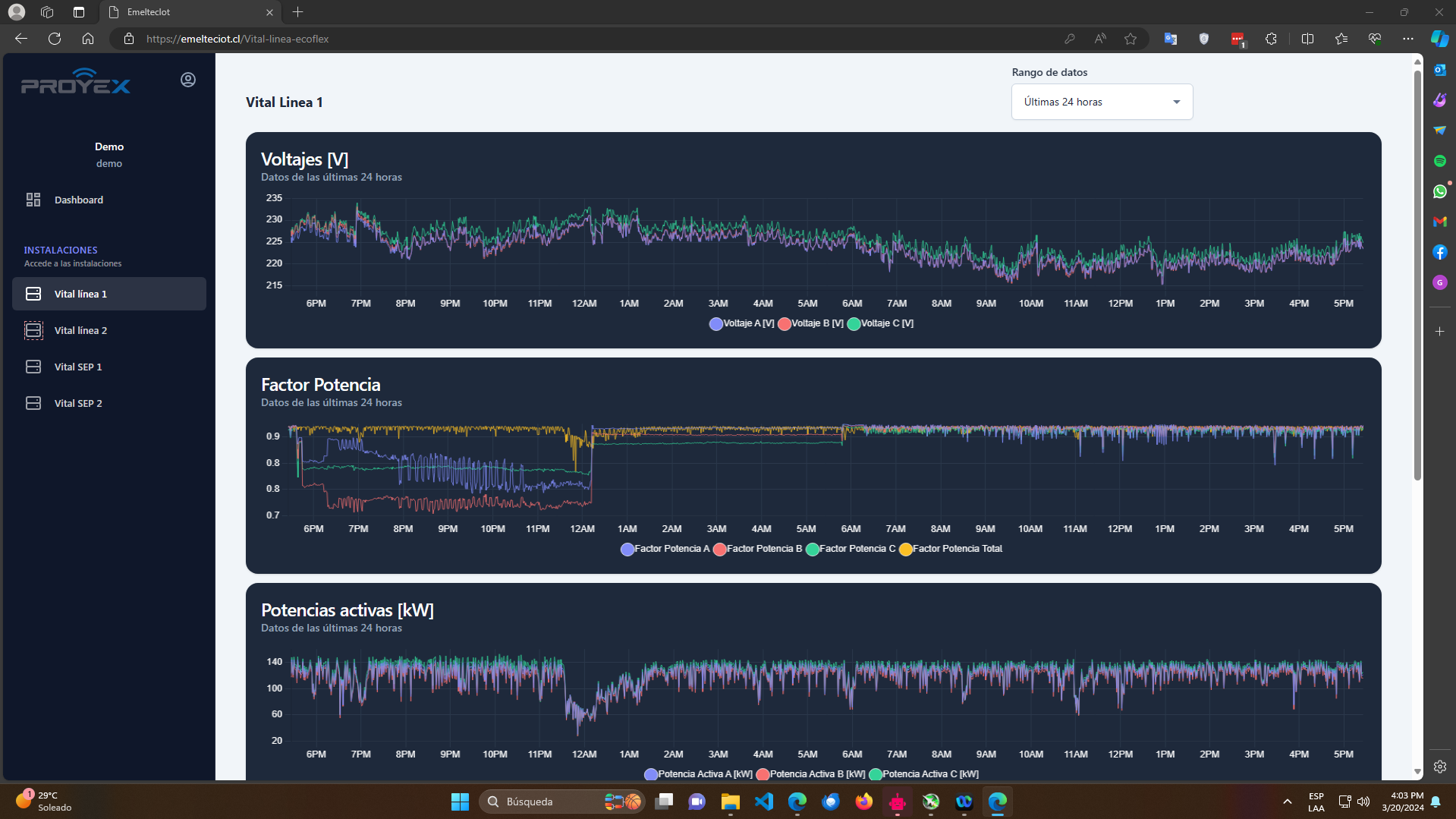
Task: View site information lock icon
Action: tap(129, 39)
